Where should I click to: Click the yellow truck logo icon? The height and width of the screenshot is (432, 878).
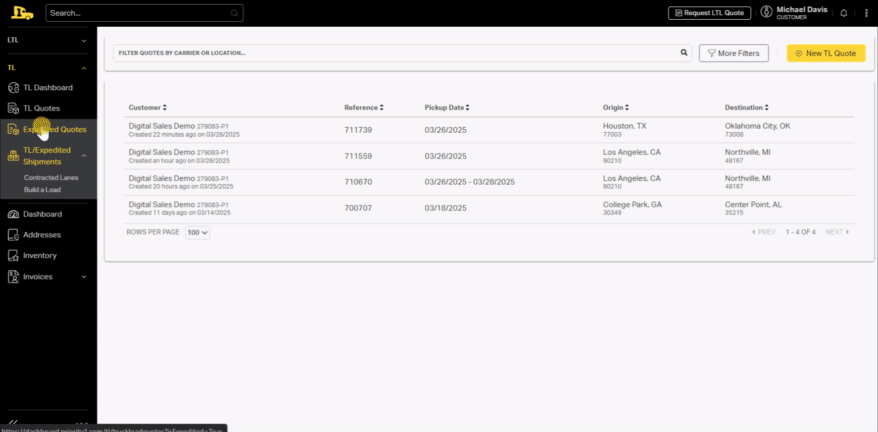coord(20,13)
